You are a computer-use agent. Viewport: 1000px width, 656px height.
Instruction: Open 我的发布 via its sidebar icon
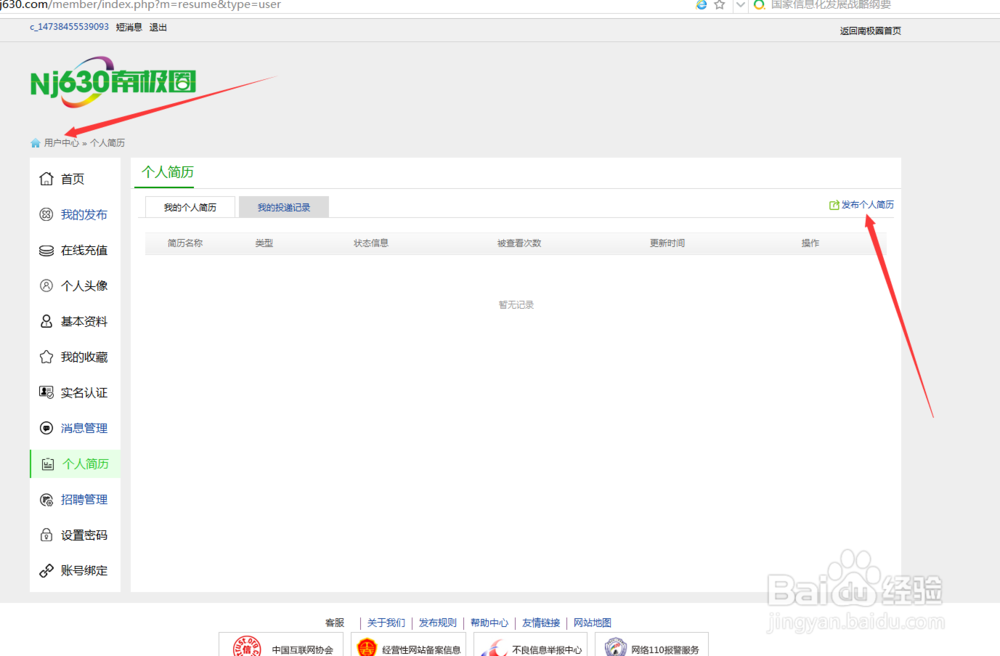tap(47, 214)
